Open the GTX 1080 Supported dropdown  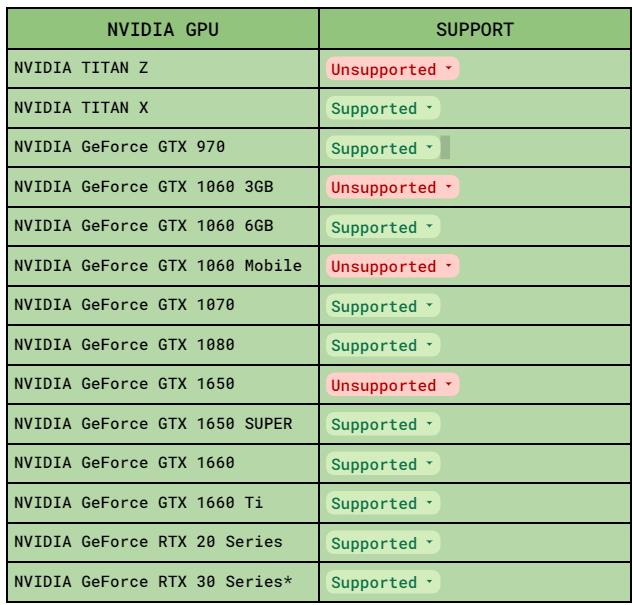[382, 346]
